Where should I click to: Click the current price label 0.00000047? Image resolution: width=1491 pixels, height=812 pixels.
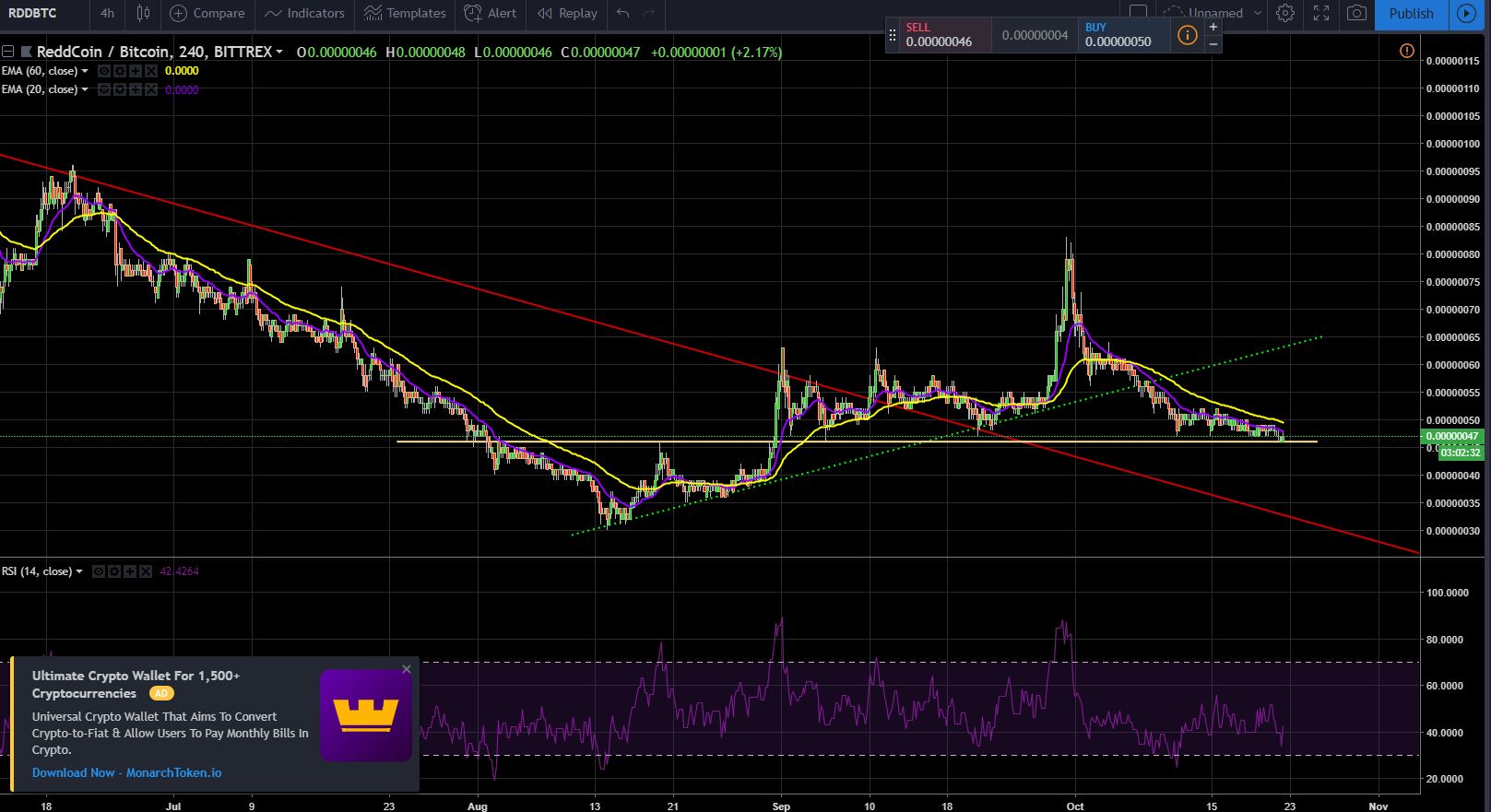coord(1451,436)
